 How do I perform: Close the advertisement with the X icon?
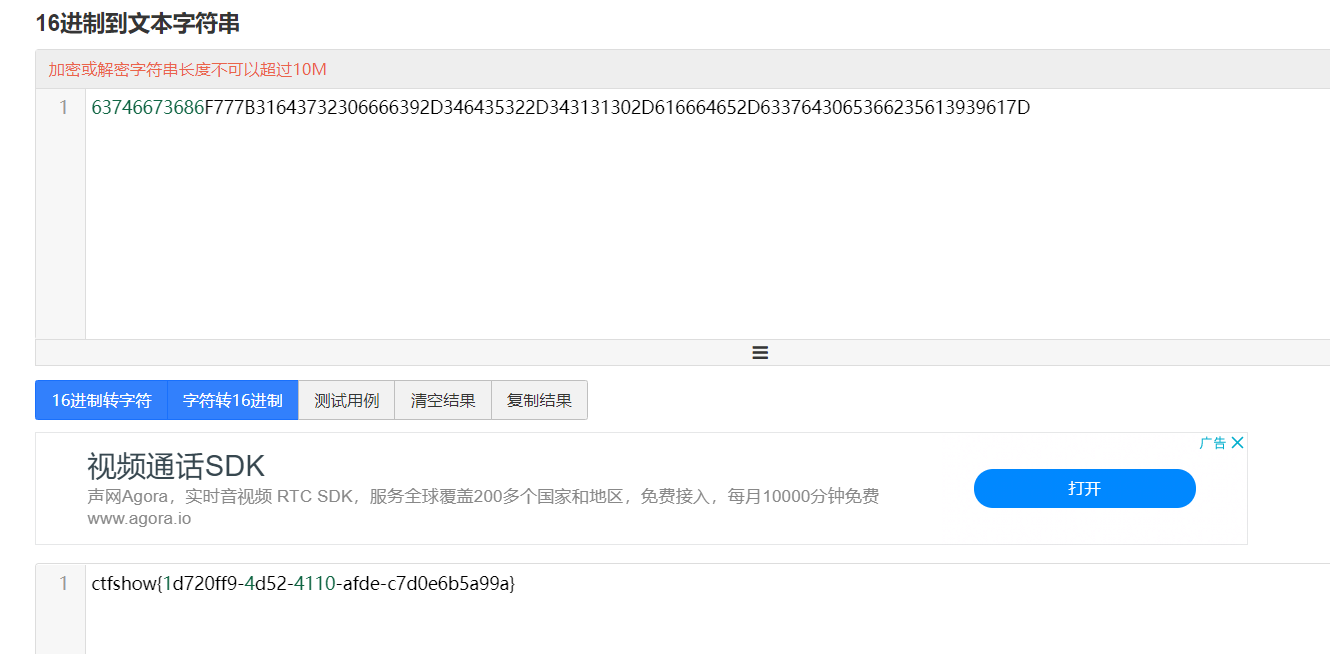pyautogui.click(x=1238, y=441)
